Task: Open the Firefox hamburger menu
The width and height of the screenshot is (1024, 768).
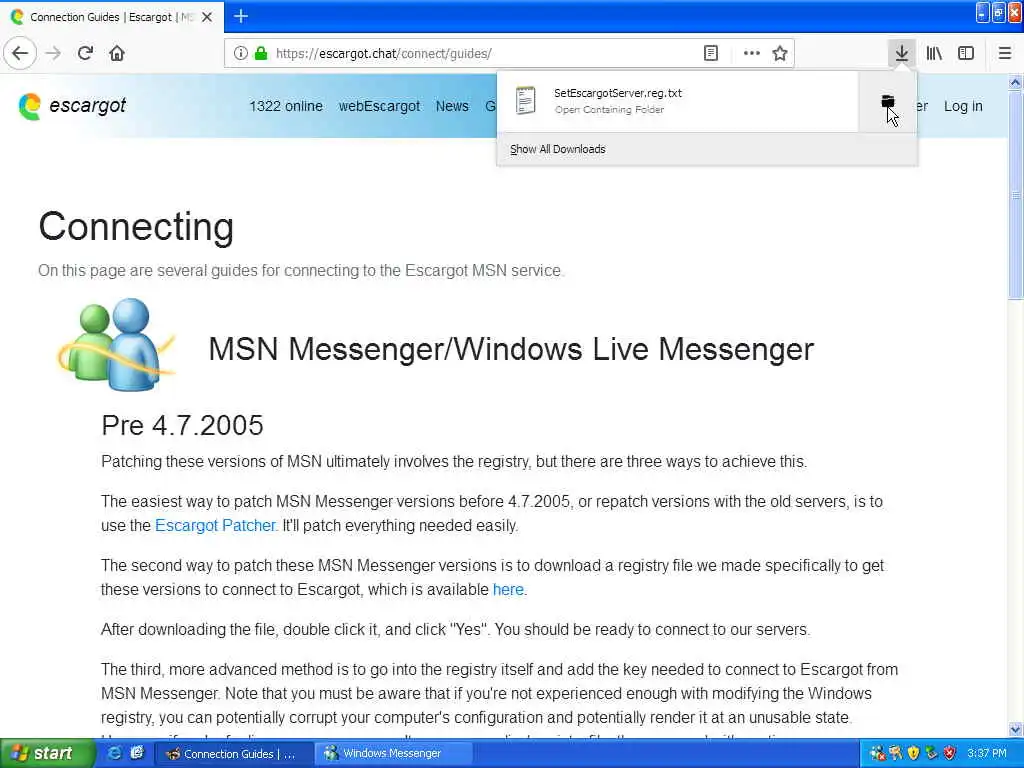Action: point(1005,53)
